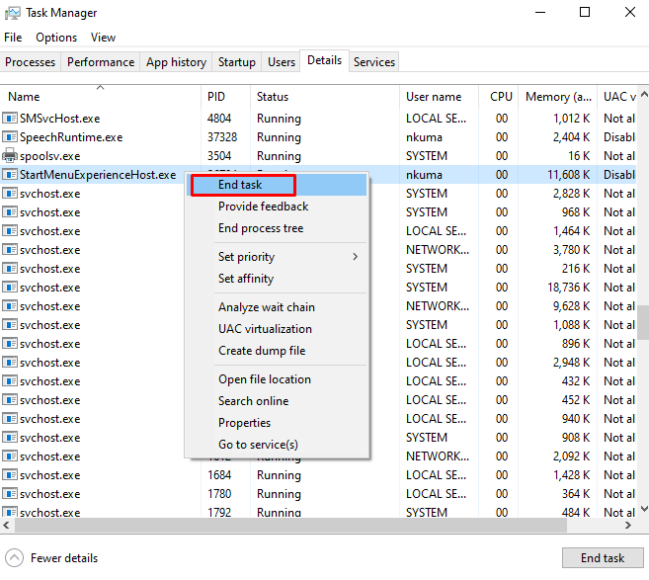
Task: Click PID cell 37328
Action: [x=222, y=137]
